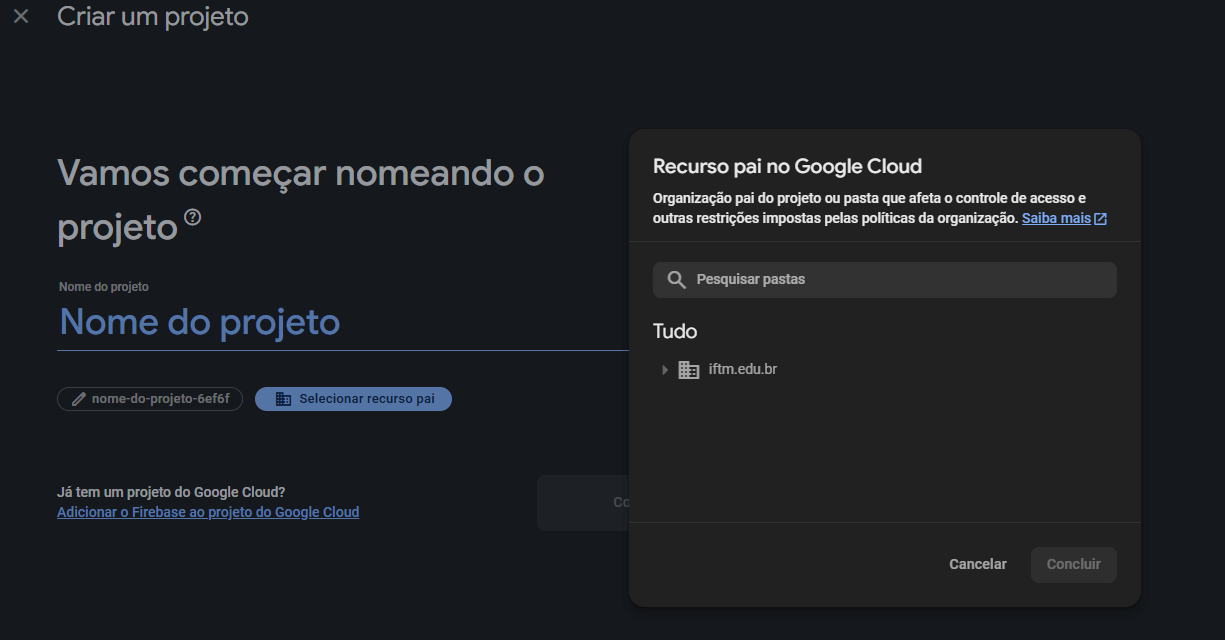Click Recurso pai no Google Cloud title
The height and width of the screenshot is (640, 1225).
tap(787, 166)
